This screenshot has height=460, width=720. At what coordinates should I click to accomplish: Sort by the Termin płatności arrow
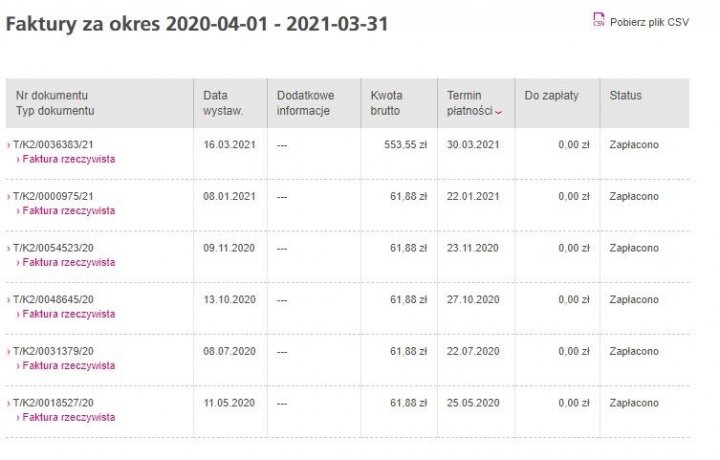[x=498, y=112]
